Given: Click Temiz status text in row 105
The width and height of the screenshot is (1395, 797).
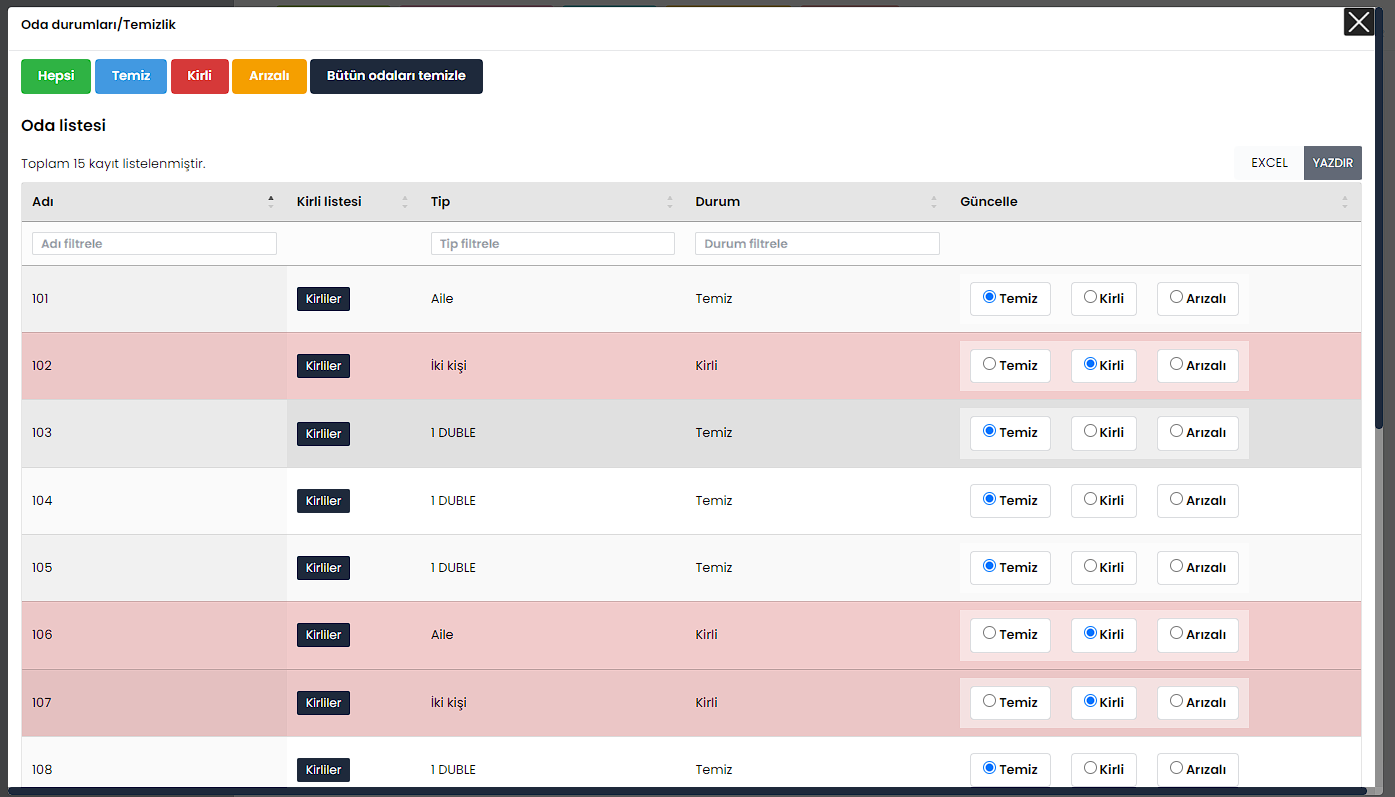Looking at the screenshot, I should pyautogui.click(x=714, y=568).
